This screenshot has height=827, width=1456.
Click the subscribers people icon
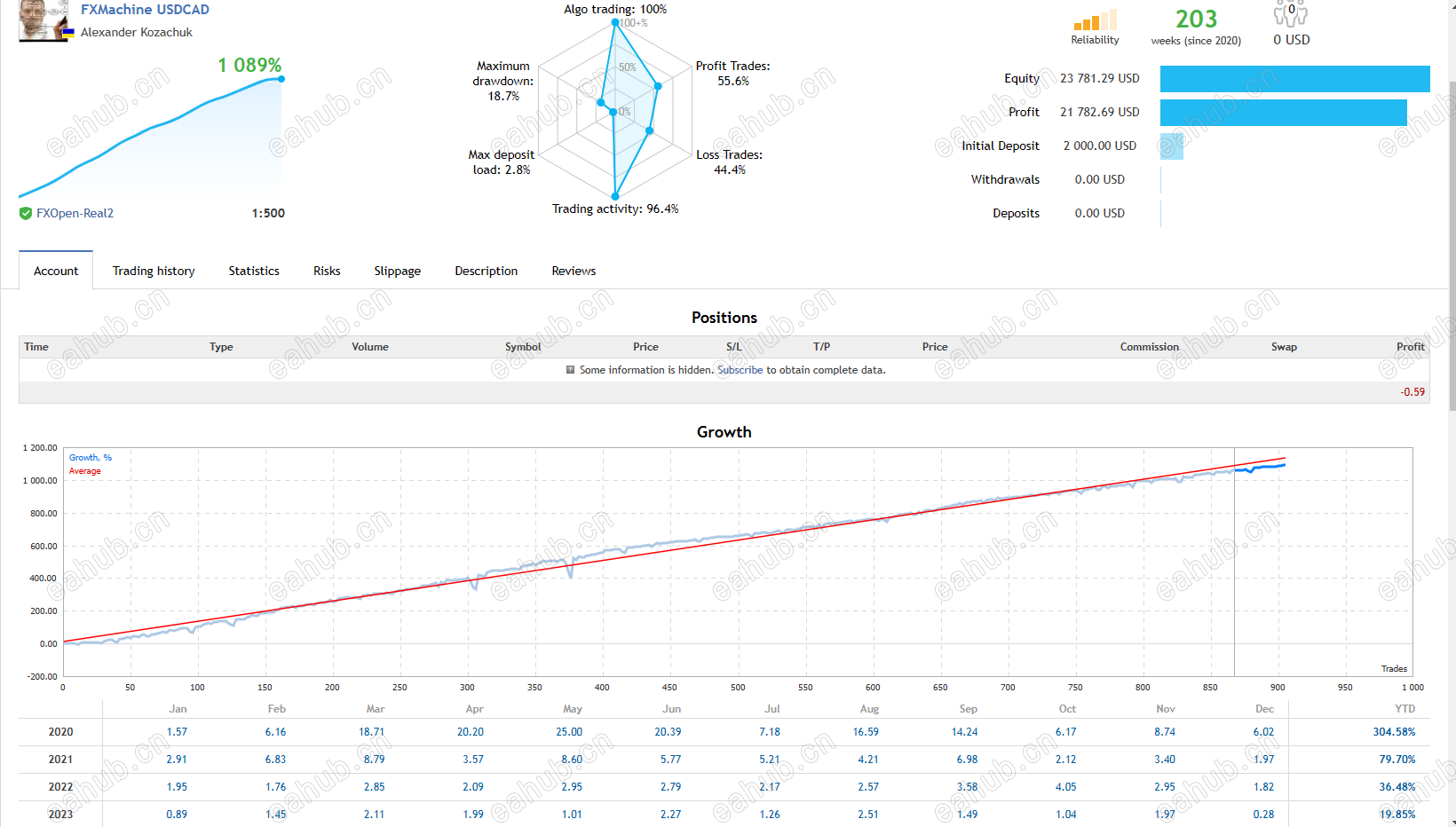tap(1291, 14)
